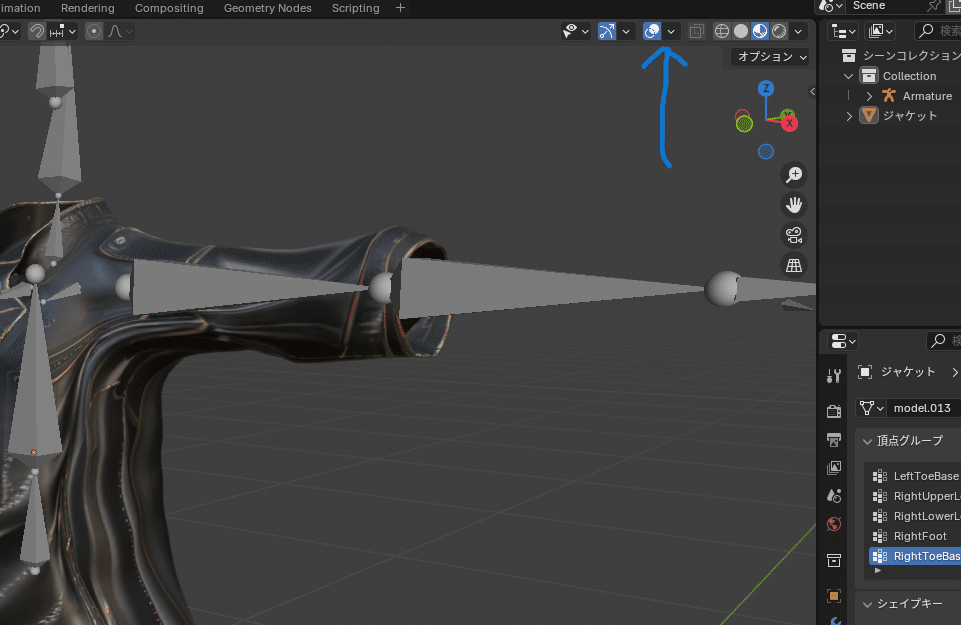Expand vertex group list filter triangle
The width and height of the screenshot is (961, 625).
tap(878, 570)
